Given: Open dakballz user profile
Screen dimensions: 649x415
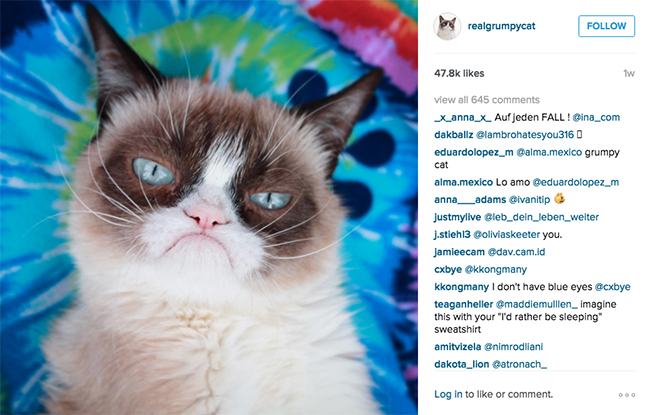Looking at the screenshot, I should 454,135.
